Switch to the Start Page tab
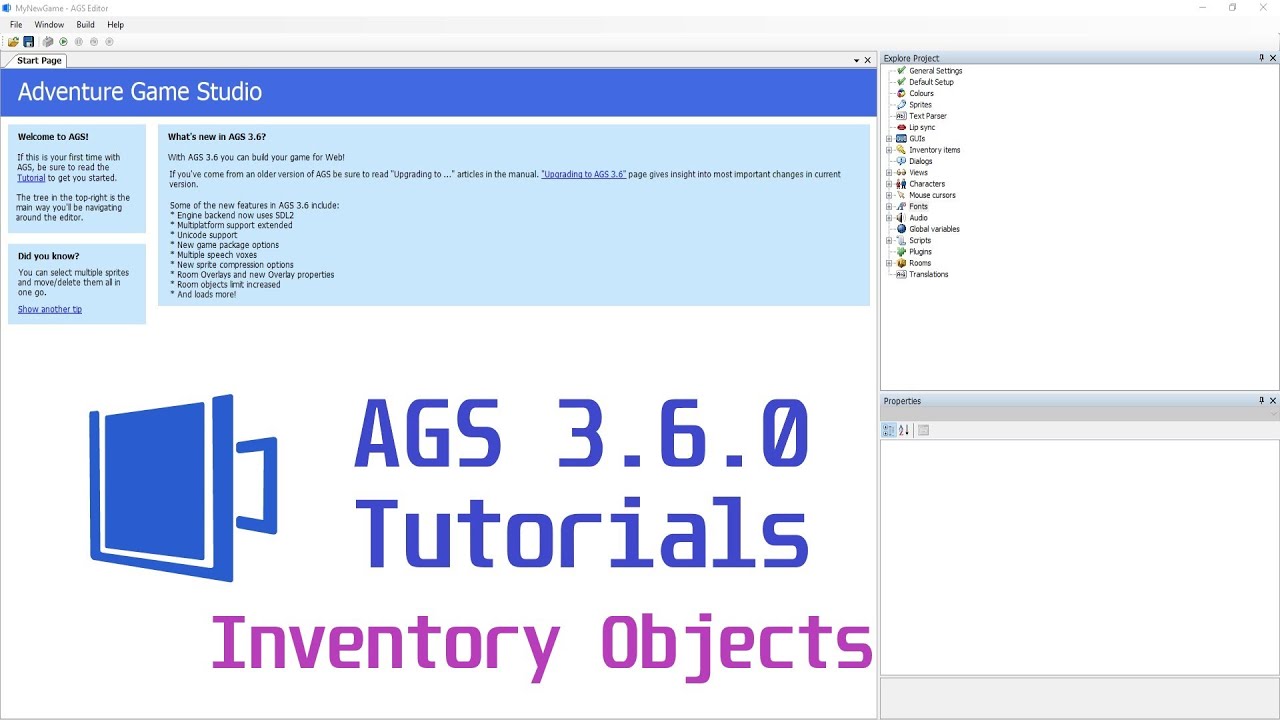This screenshot has width=1280, height=720. [39, 61]
